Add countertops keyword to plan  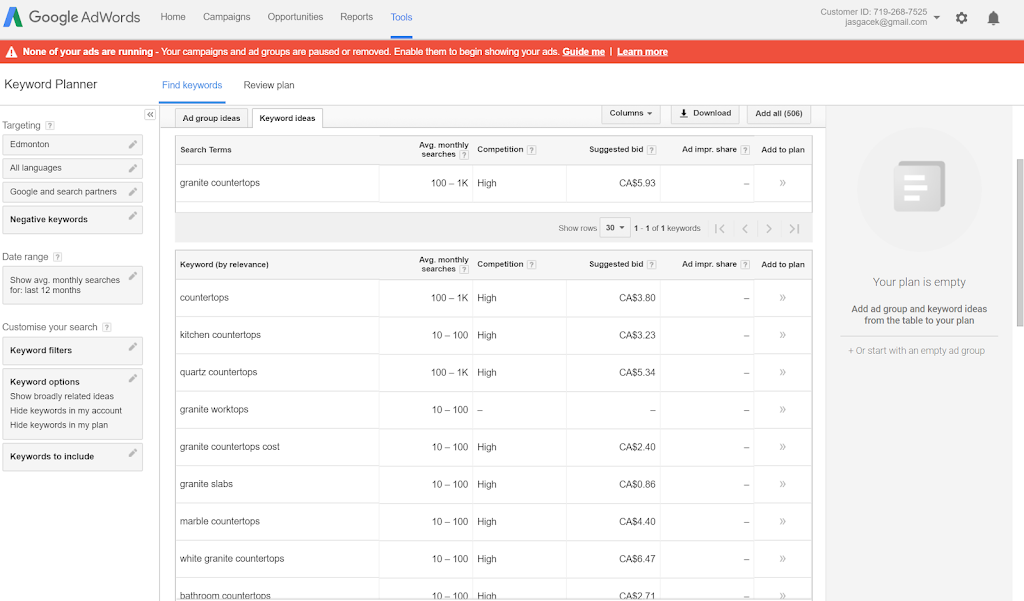(782, 298)
